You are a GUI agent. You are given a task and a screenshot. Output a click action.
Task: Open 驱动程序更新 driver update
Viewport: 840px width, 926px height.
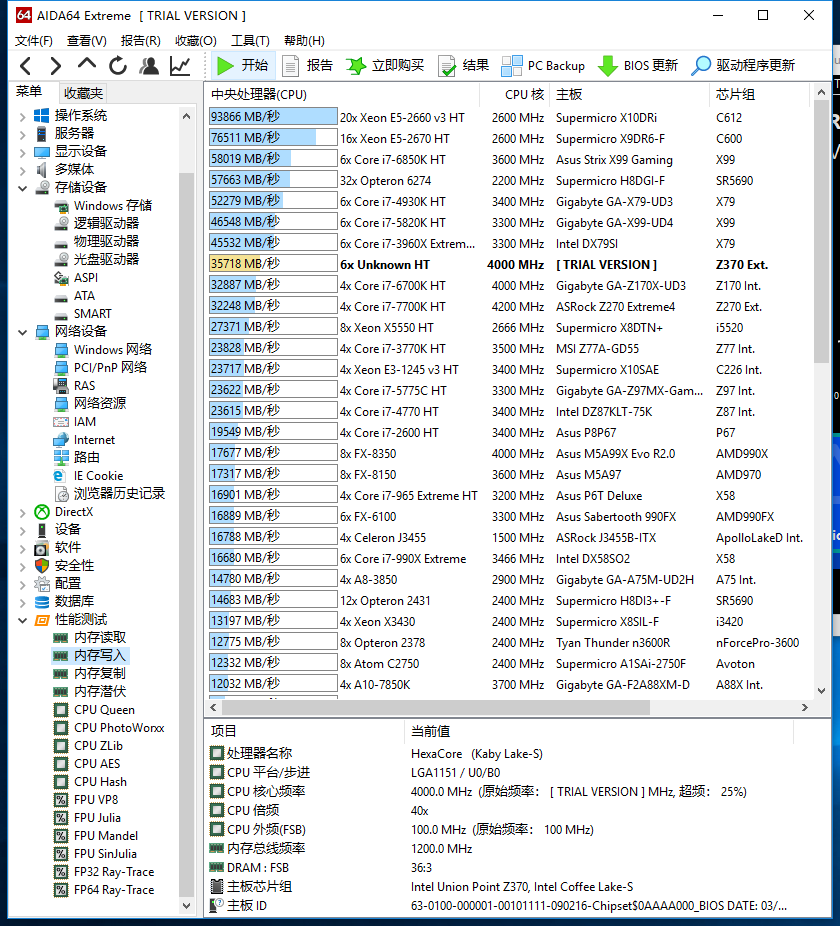point(743,66)
